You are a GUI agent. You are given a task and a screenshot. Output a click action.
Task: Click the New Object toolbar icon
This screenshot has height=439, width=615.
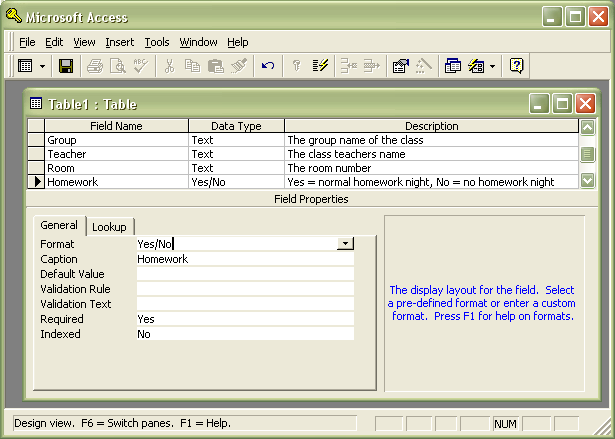tap(476, 66)
